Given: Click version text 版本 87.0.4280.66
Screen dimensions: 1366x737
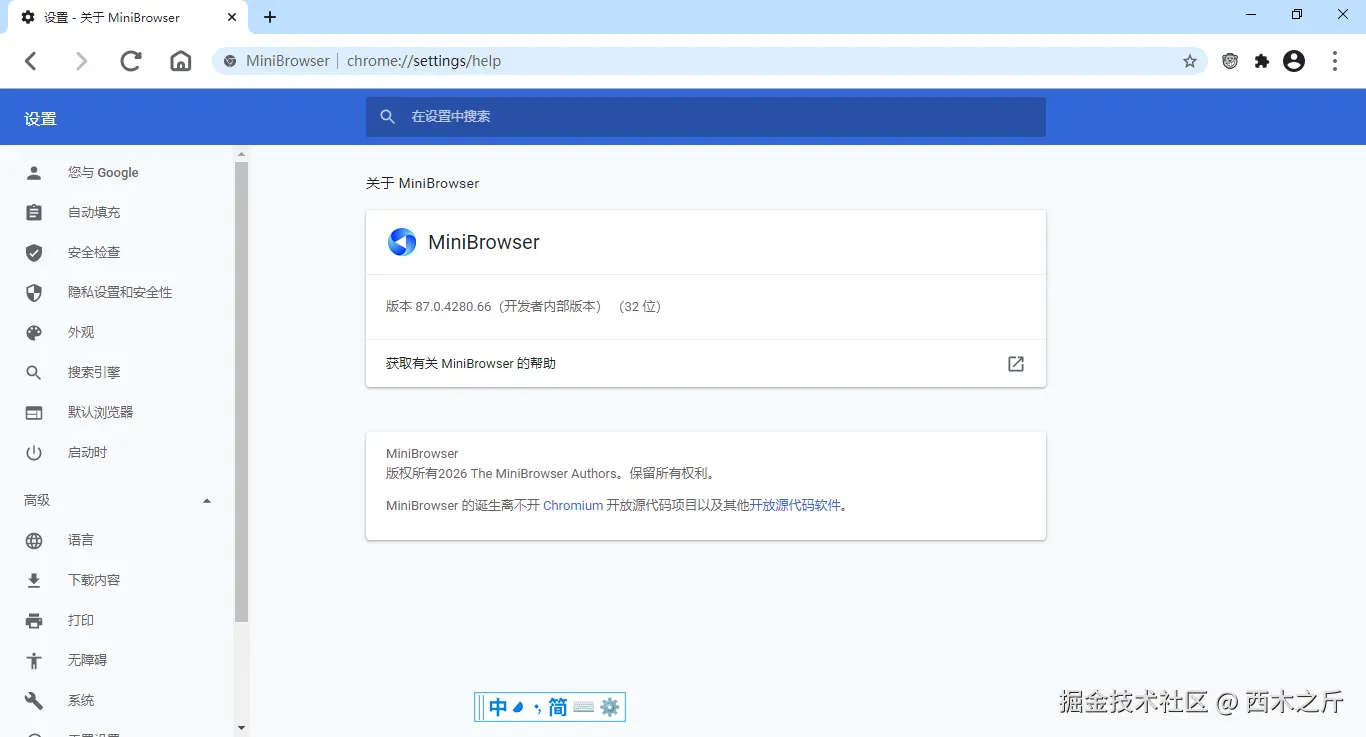Looking at the screenshot, I should coord(439,307).
